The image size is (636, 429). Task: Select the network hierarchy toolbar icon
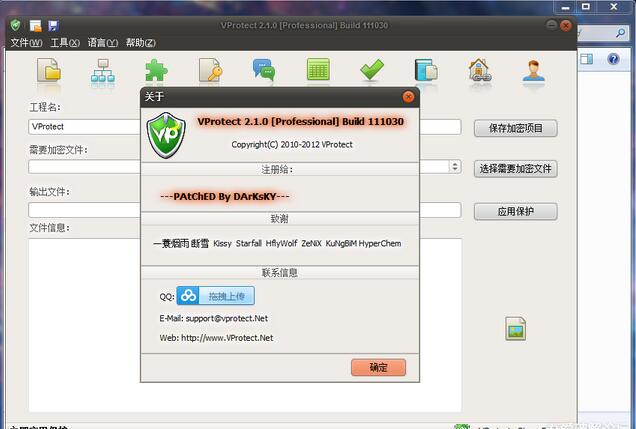tap(103, 71)
